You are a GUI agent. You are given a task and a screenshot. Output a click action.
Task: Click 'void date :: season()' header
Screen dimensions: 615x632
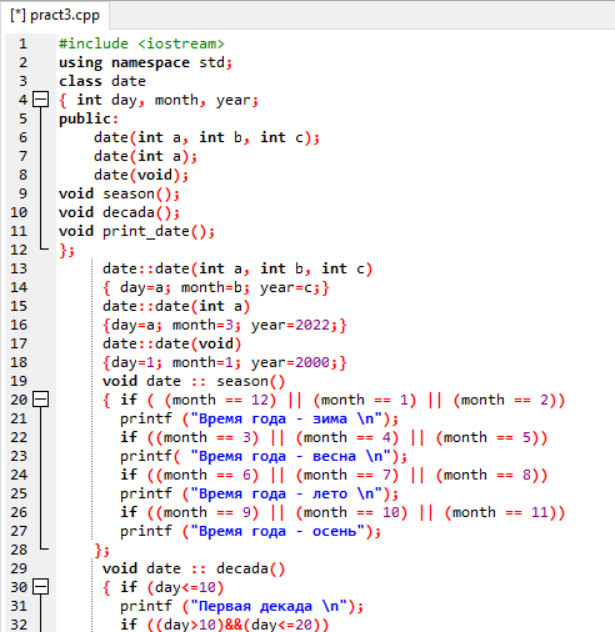[194, 381]
